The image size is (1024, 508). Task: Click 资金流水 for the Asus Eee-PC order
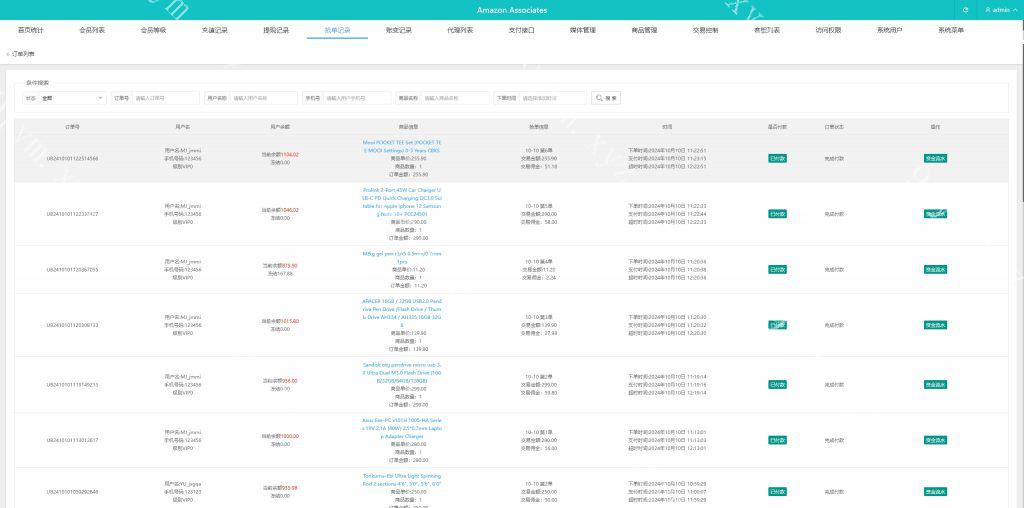[x=935, y=440]
